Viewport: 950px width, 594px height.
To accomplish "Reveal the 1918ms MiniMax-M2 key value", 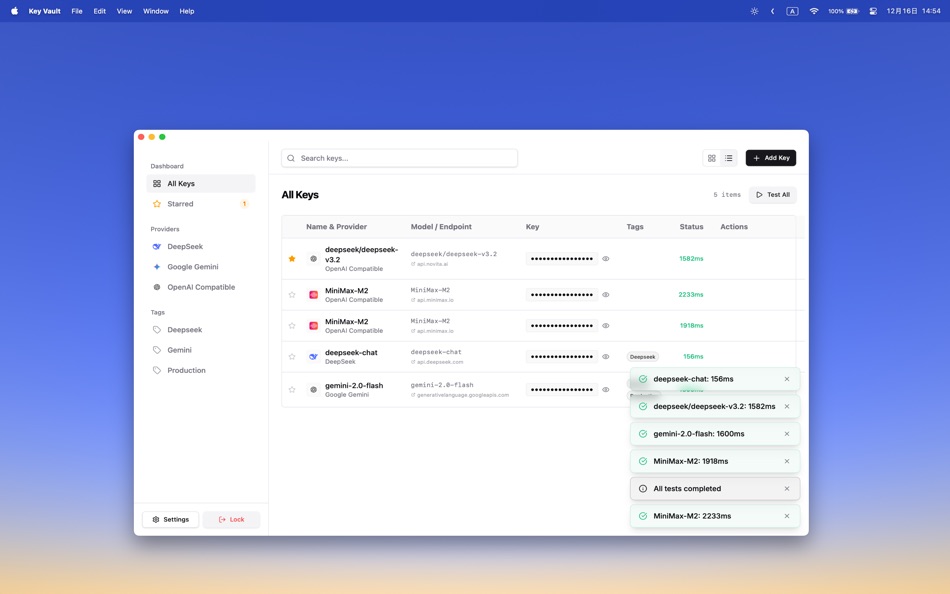I will click(605, 325).
